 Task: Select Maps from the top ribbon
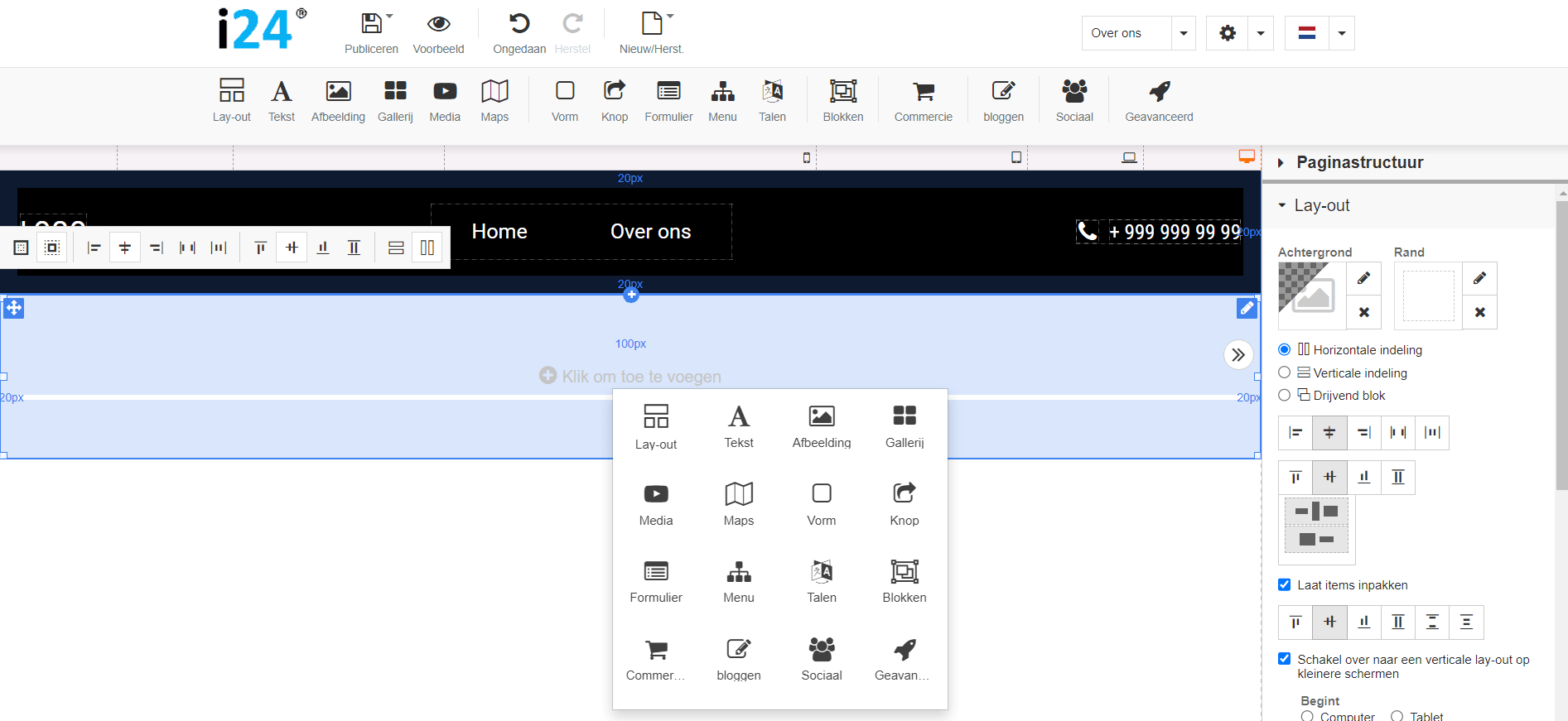495,101
